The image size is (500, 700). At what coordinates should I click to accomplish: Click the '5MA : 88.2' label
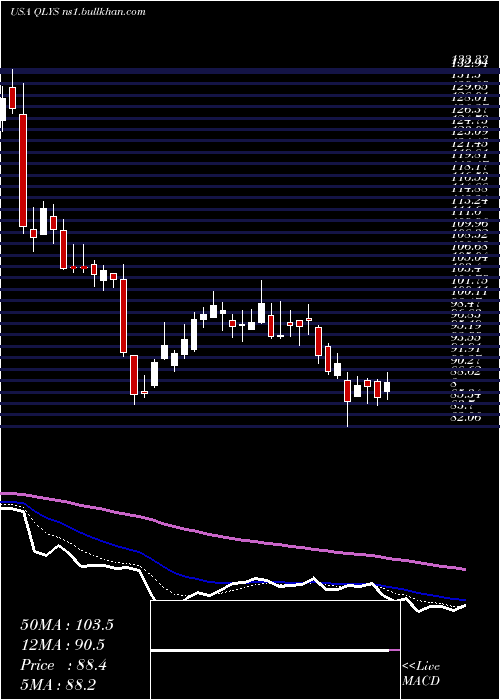pos(58,684)
